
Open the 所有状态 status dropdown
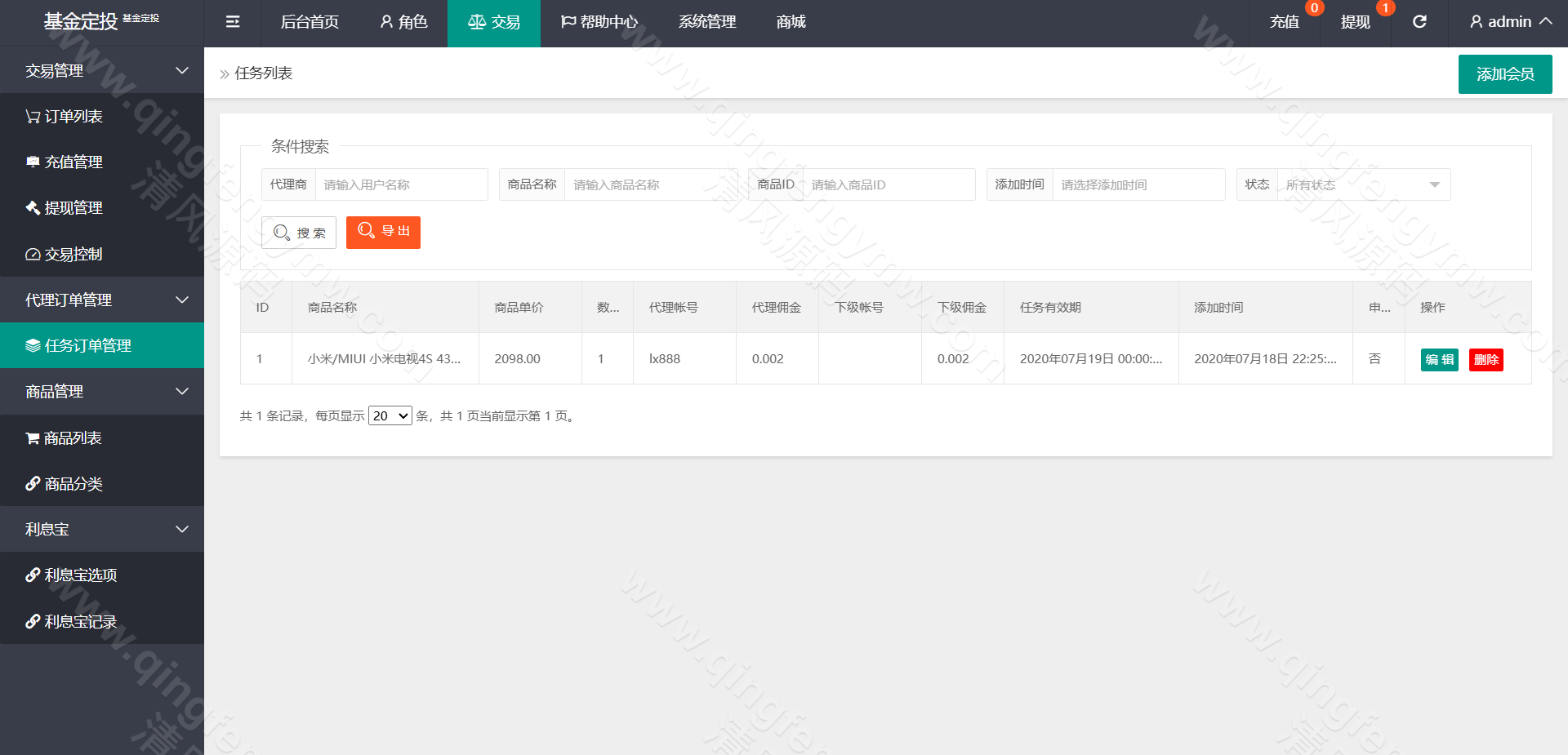coord(1362,184)
